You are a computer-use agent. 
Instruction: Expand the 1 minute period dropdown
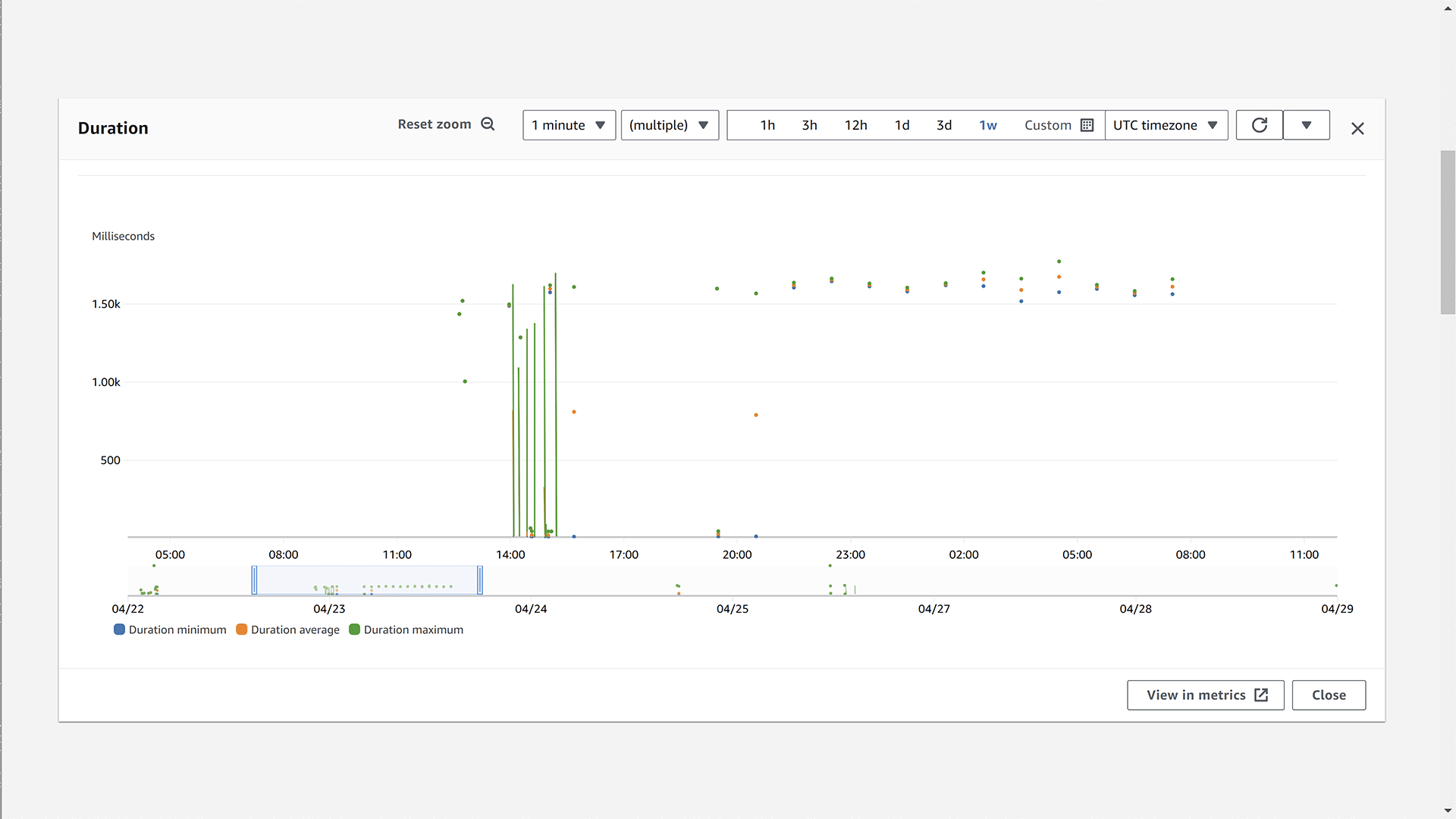tap(569, 125)
